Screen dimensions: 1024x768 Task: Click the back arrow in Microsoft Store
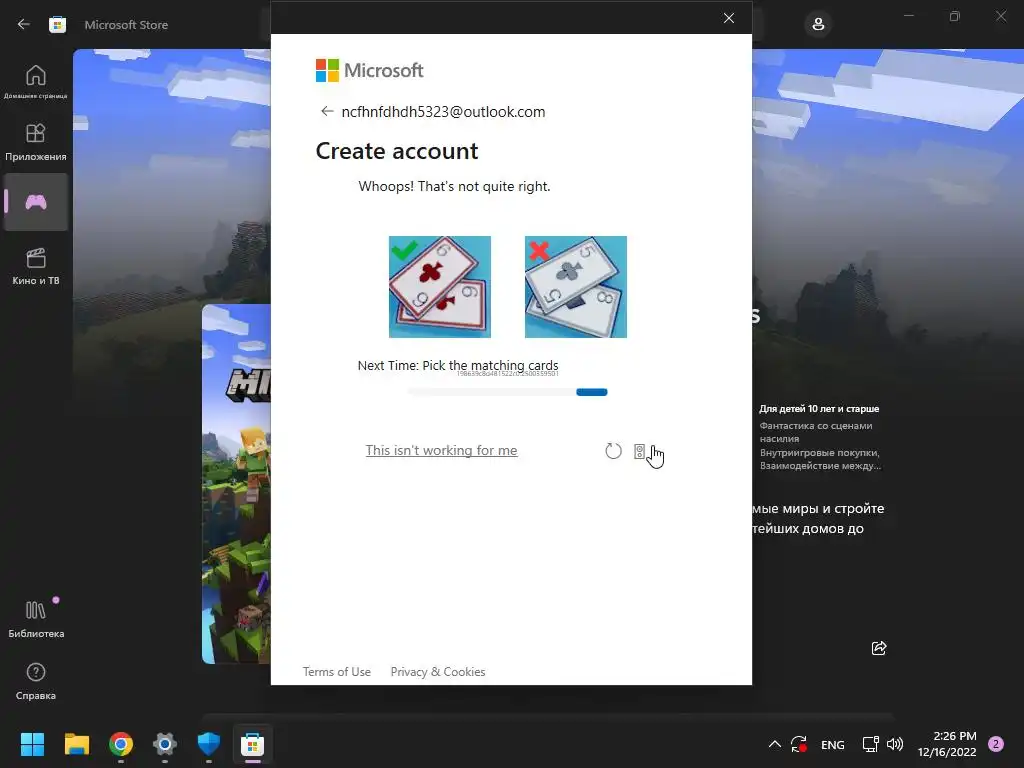(x=24, y=25)
